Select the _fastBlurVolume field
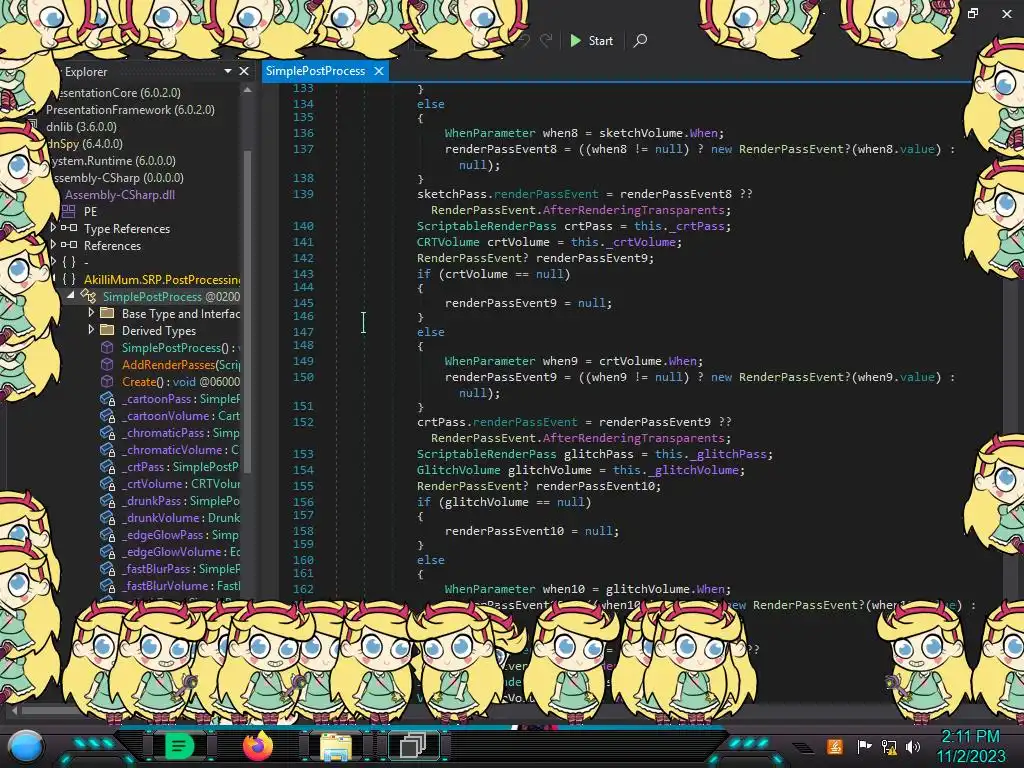Image resolution: width=1024 pixels, height=768 pixels. [x=181, y=585]
